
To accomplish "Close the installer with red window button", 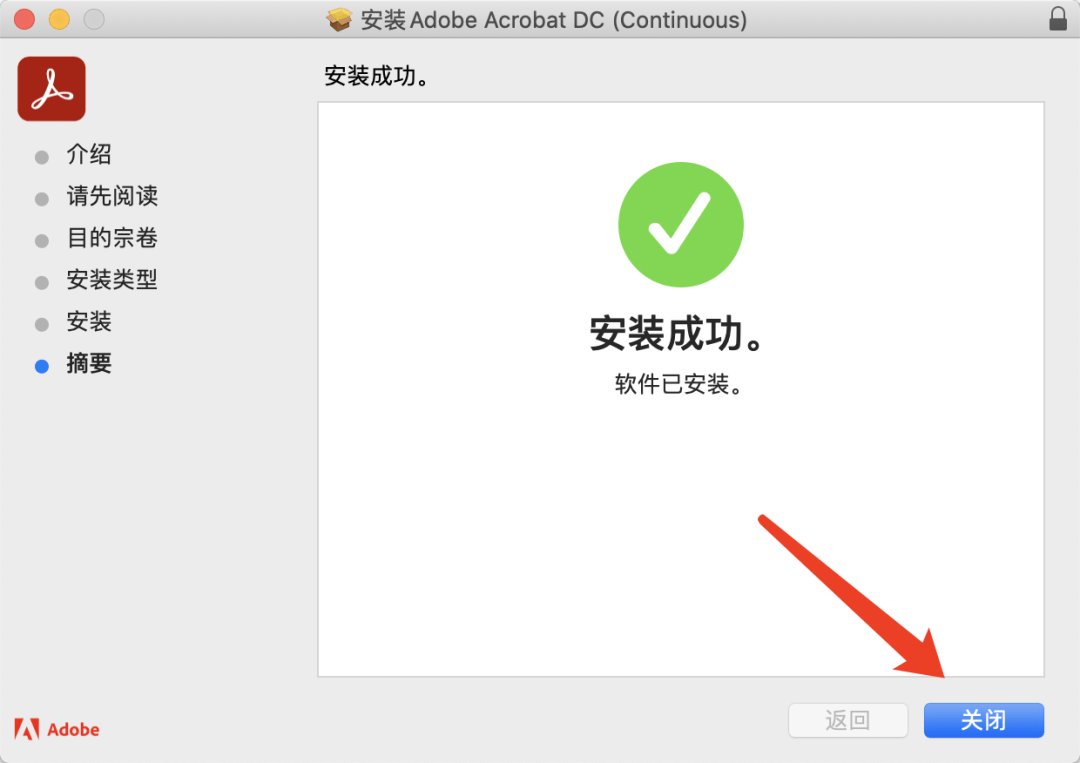I will (25, 19).
